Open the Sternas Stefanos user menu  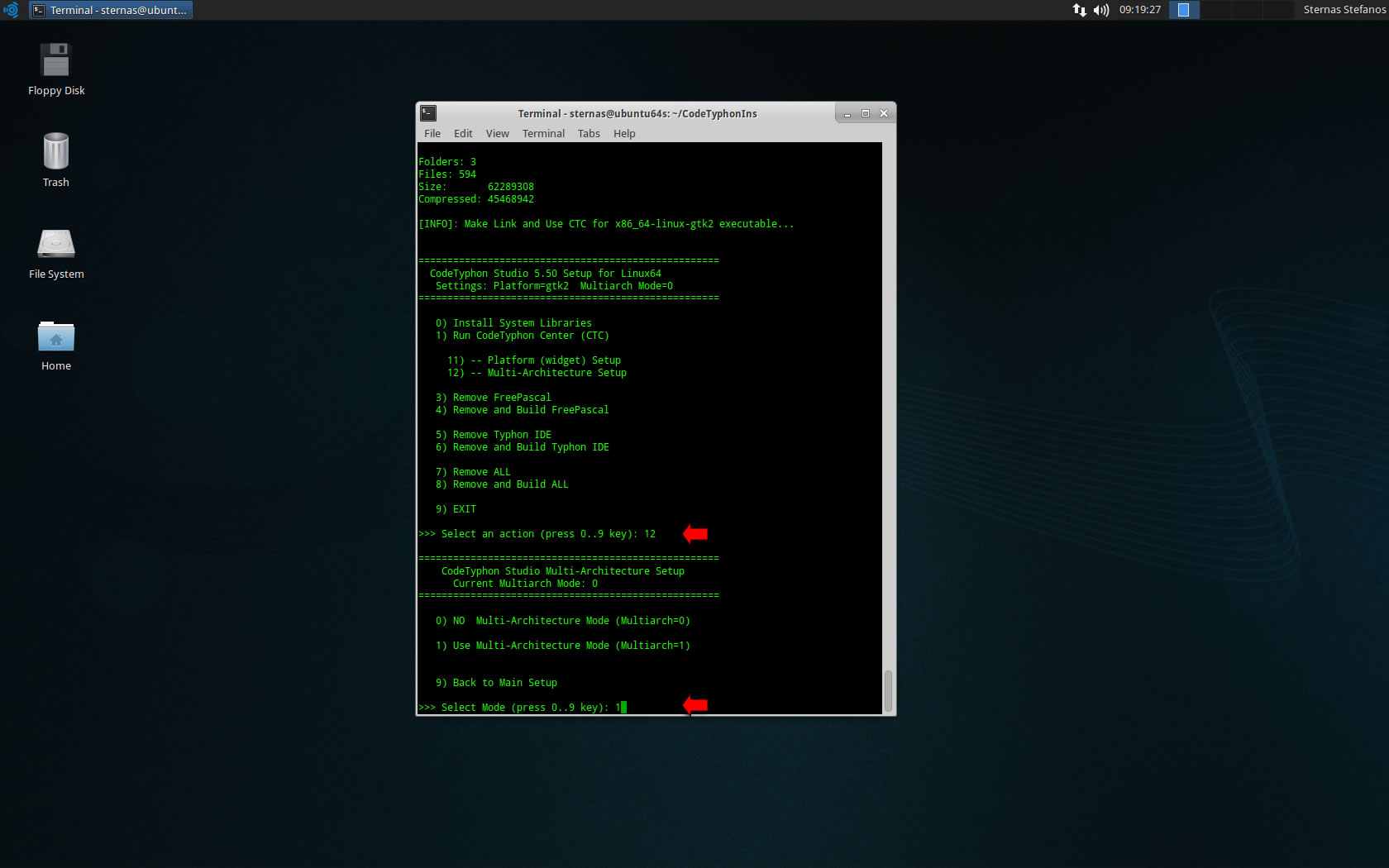tap(1344, 10)
